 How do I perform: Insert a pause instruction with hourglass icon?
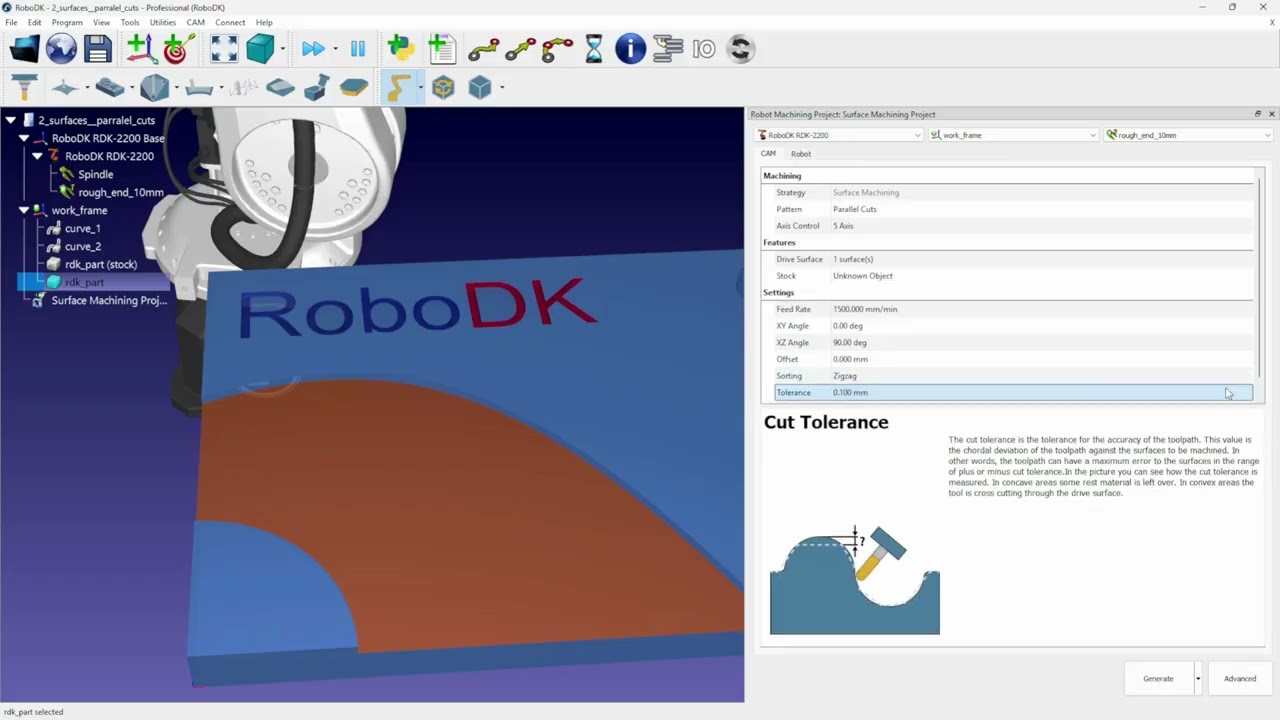594,48
